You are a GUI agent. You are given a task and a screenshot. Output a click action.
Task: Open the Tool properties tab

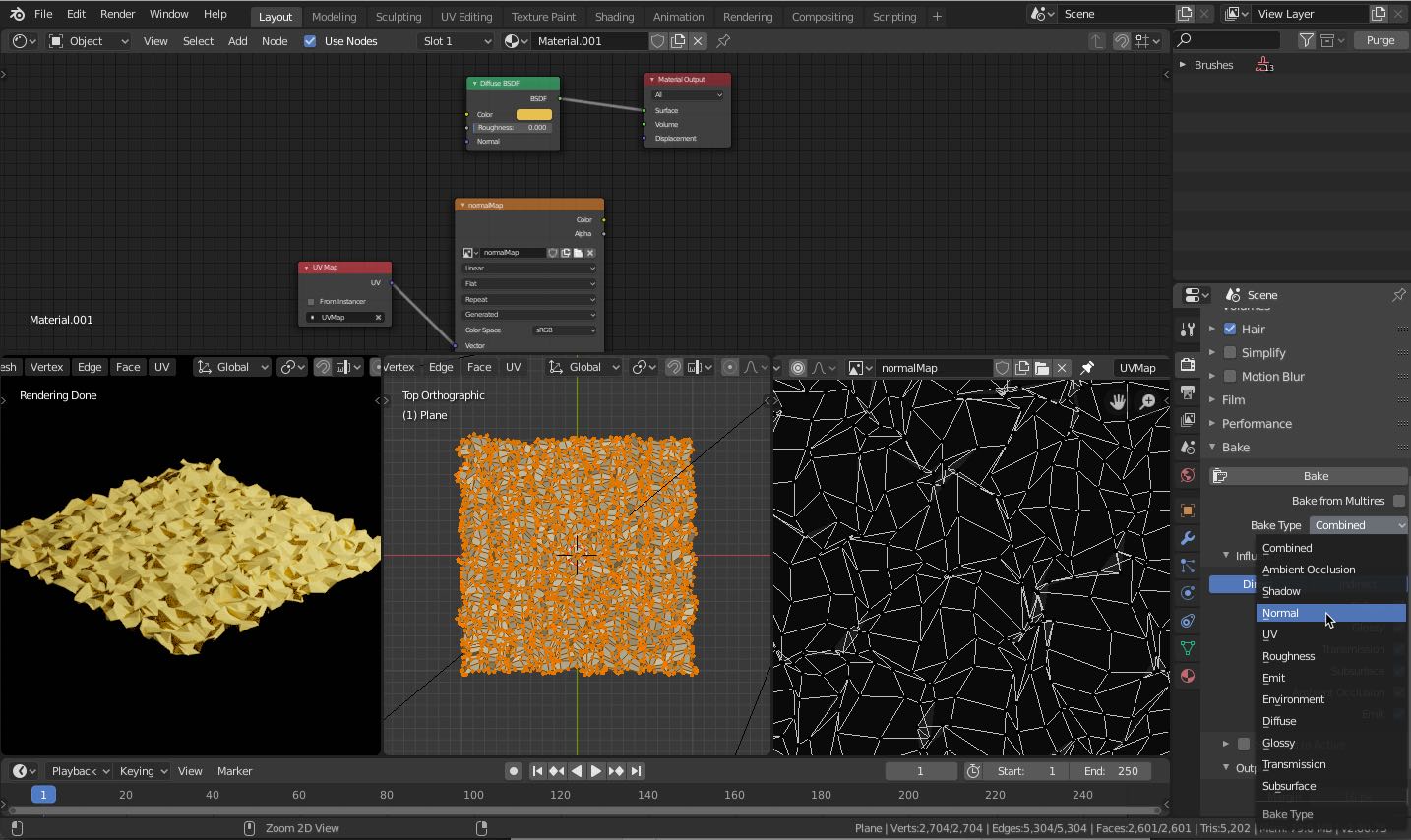[1188, 330]
